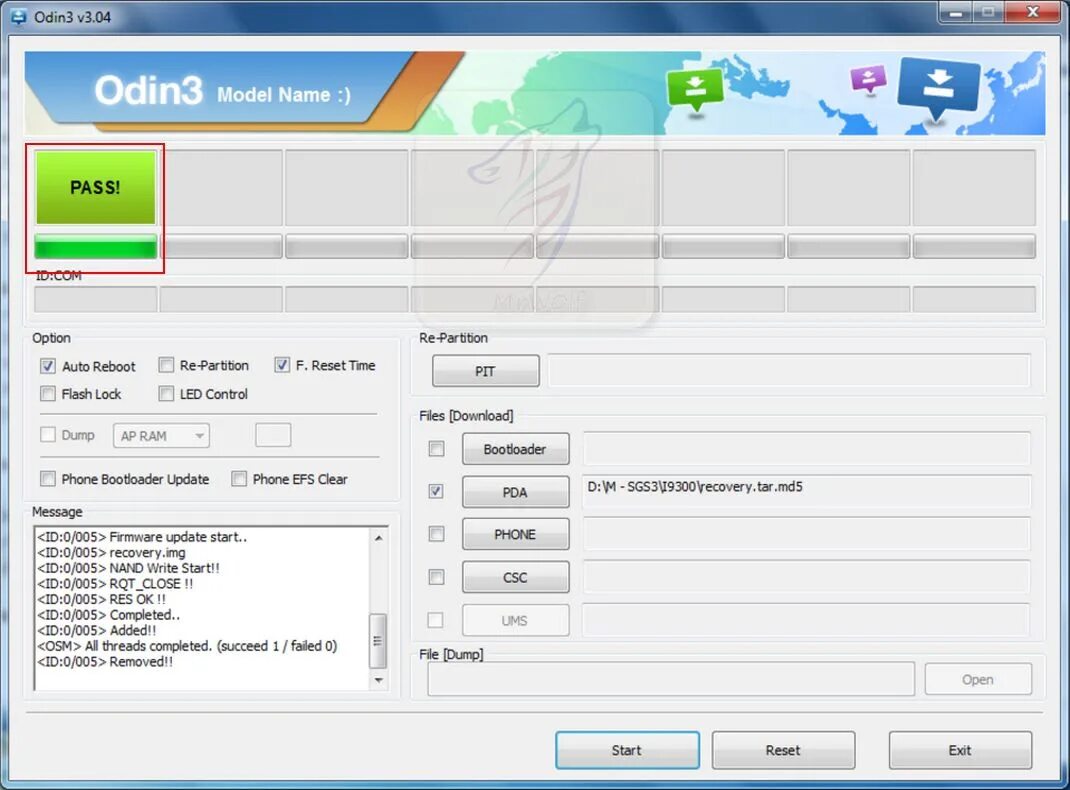Click 'Firmware update start..' log line
The height and width of the screenshot is (790, 1070).
click(142, 537)
